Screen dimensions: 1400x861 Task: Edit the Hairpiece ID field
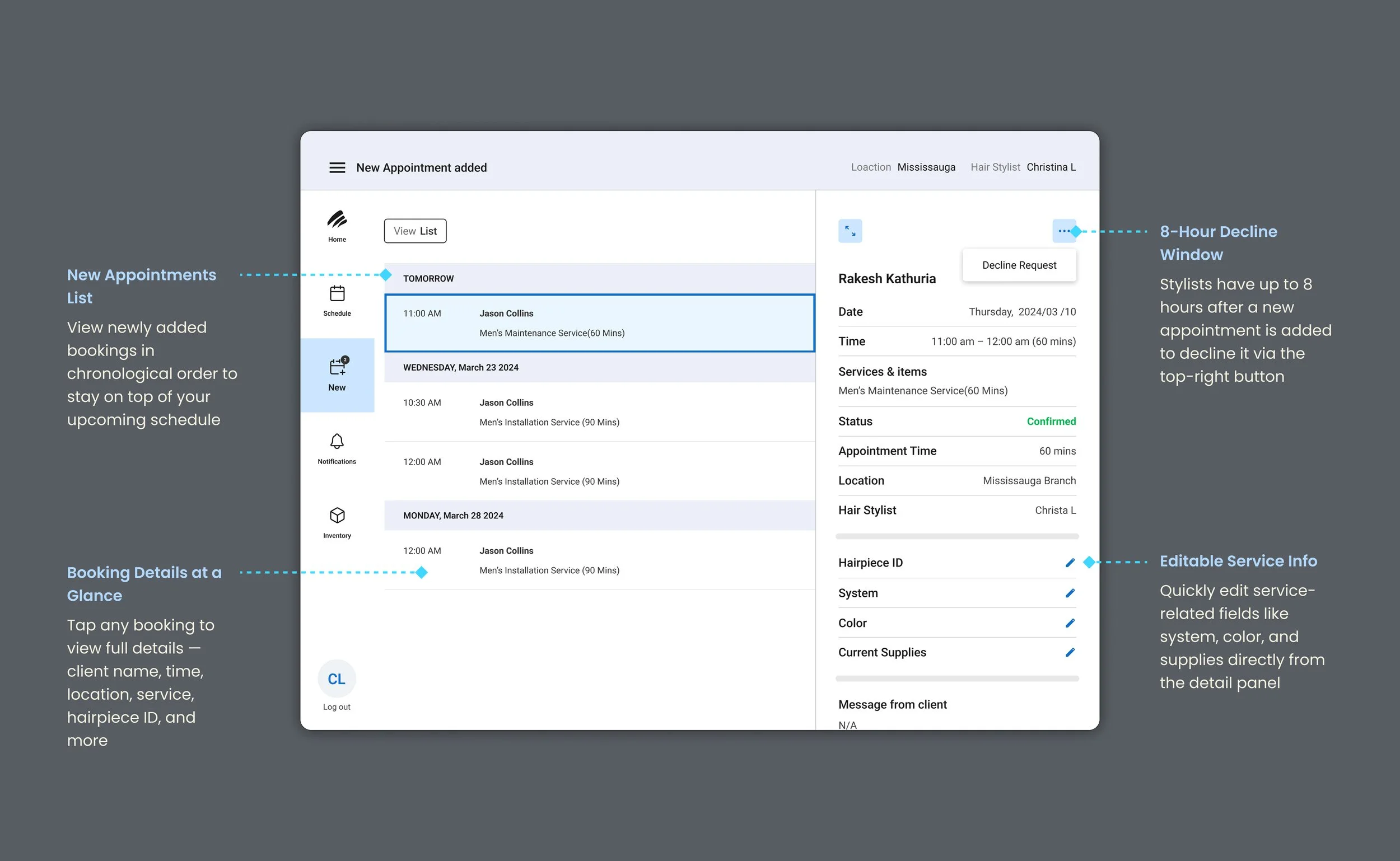1070,563
